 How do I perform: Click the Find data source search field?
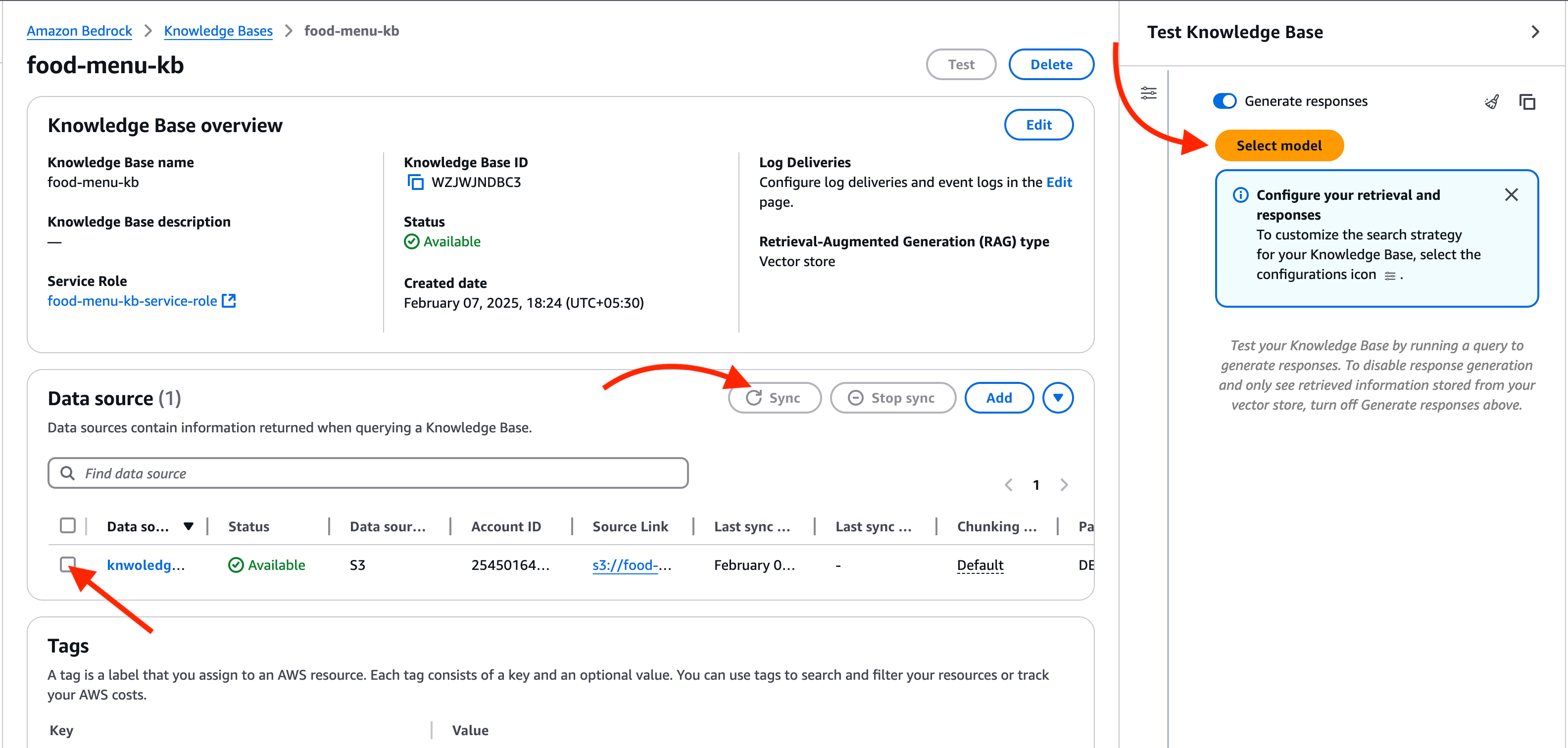coord(368,473)
